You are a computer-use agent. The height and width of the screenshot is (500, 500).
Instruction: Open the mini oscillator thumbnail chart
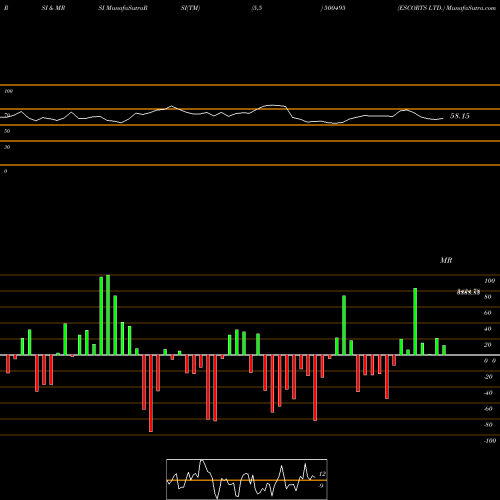247,479
